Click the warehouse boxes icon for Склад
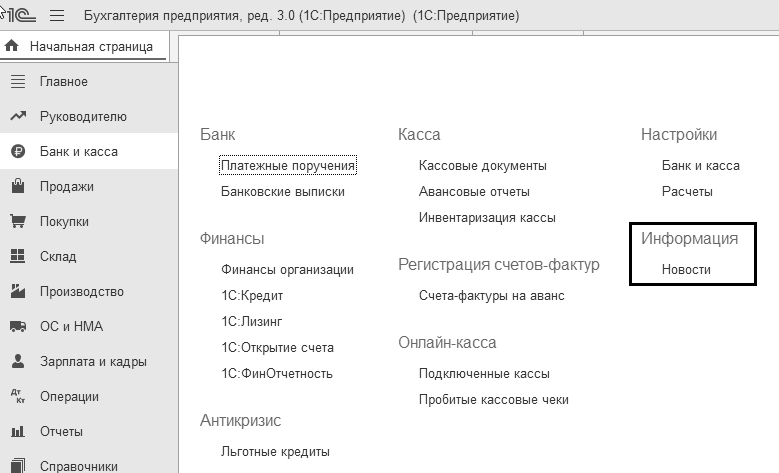Image resolution: width=779 pixels, height=473 pixels. (17, 256)
